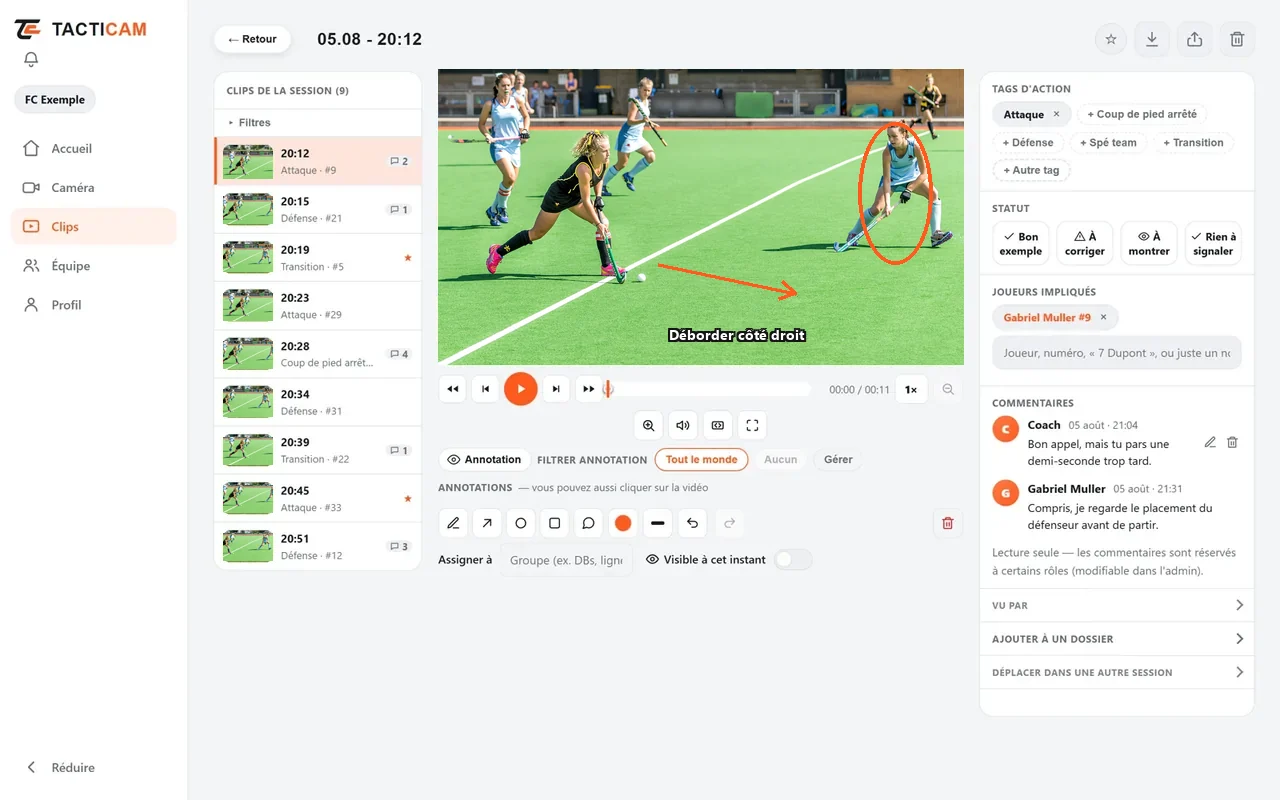Screen dimensions: 1280x800
Task: Share the clip via export icon
Action: click(x=1194, y=40)
